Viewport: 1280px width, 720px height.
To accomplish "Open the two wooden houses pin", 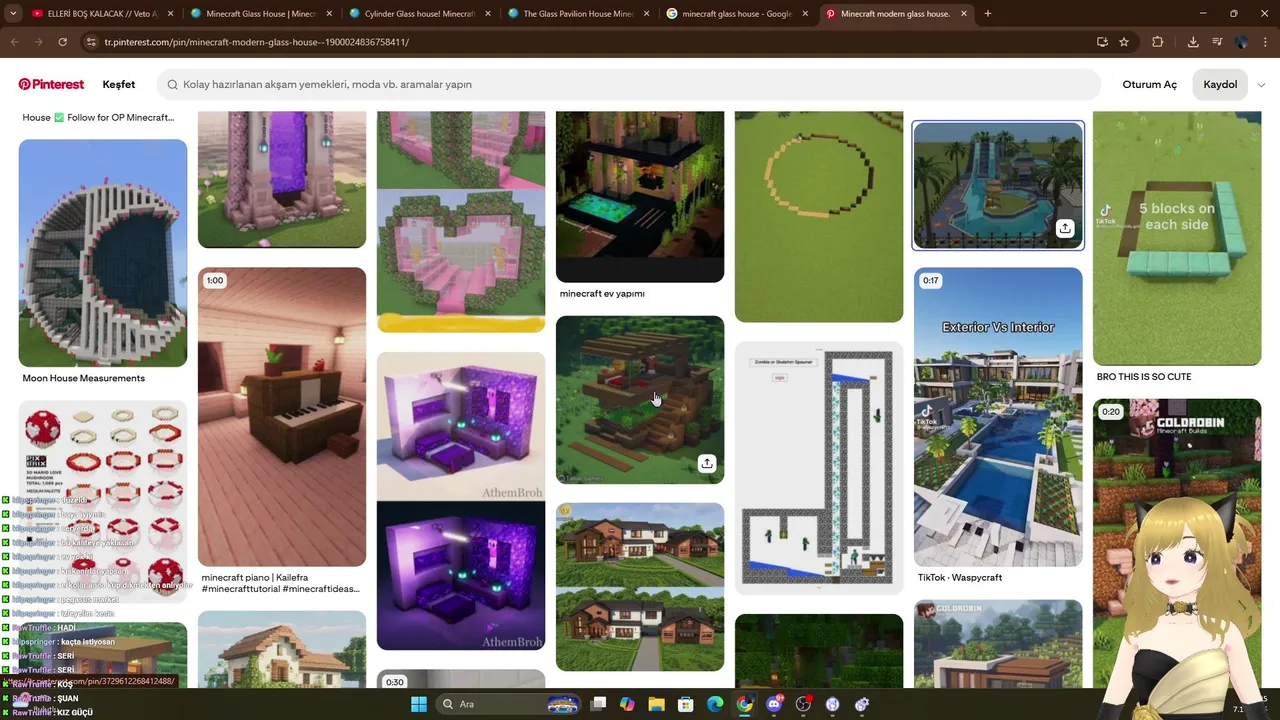I will 640,587.
